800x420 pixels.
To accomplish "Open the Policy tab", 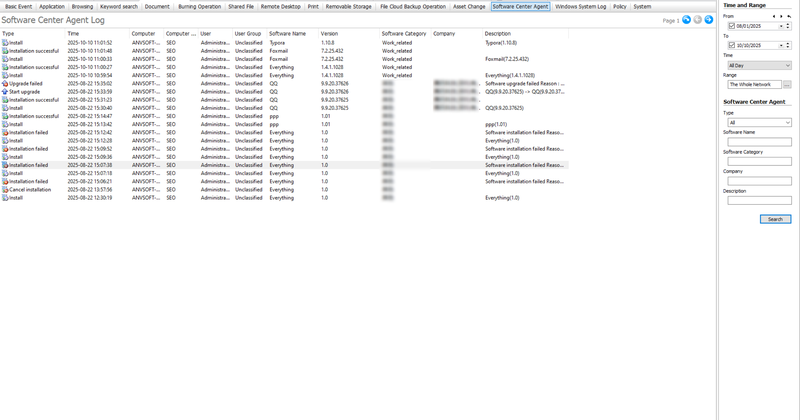I will [619, 7].
